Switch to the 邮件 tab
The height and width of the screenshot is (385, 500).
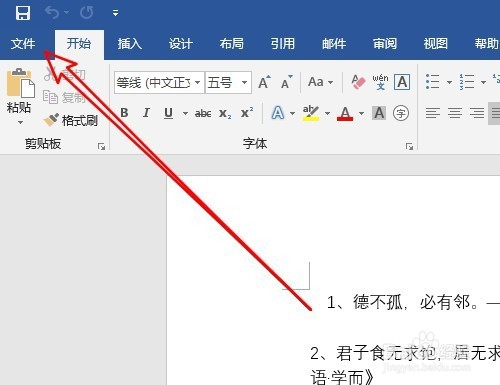tap(334, 44)
